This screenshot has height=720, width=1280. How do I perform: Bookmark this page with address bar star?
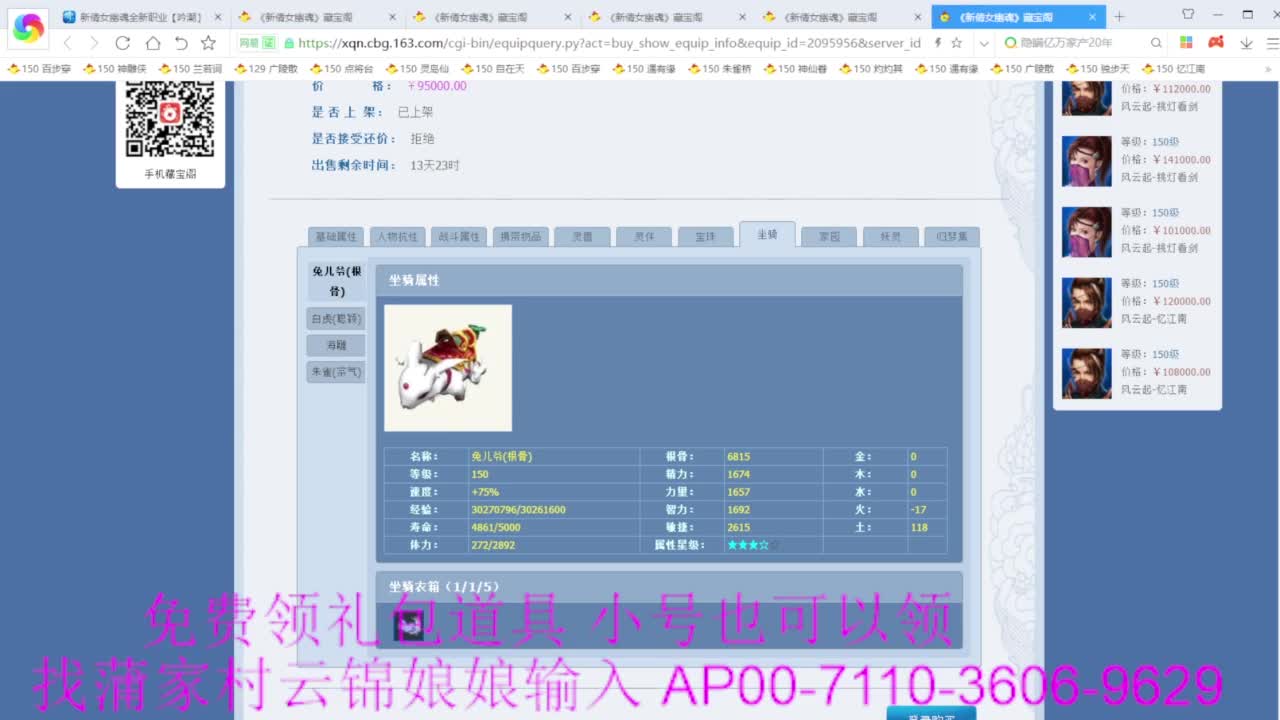[956, 43]
